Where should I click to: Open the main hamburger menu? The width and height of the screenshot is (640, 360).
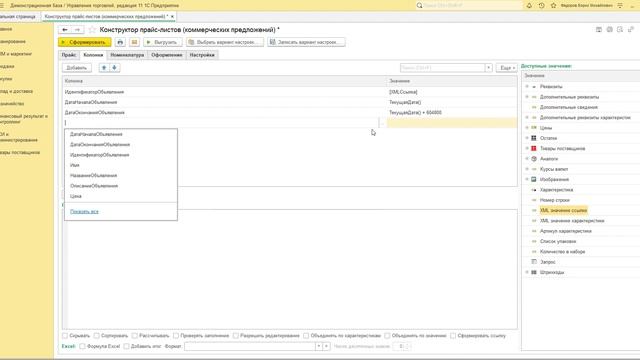2,5
